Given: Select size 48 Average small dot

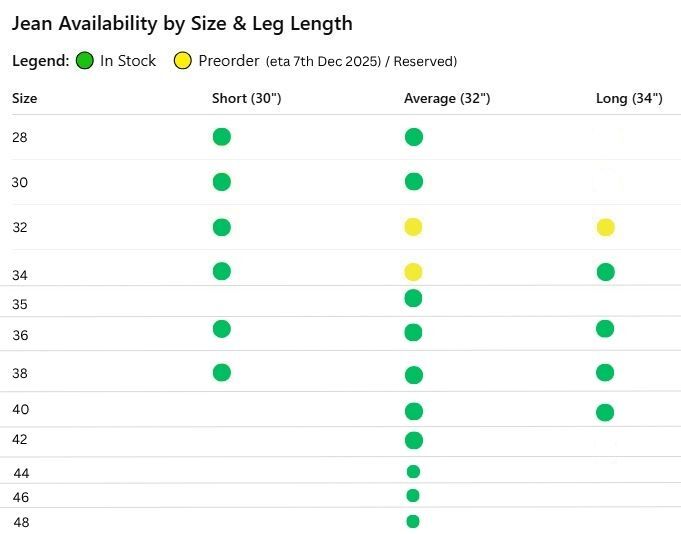Looking at the screenshot, I should click(x=413, y=521).
